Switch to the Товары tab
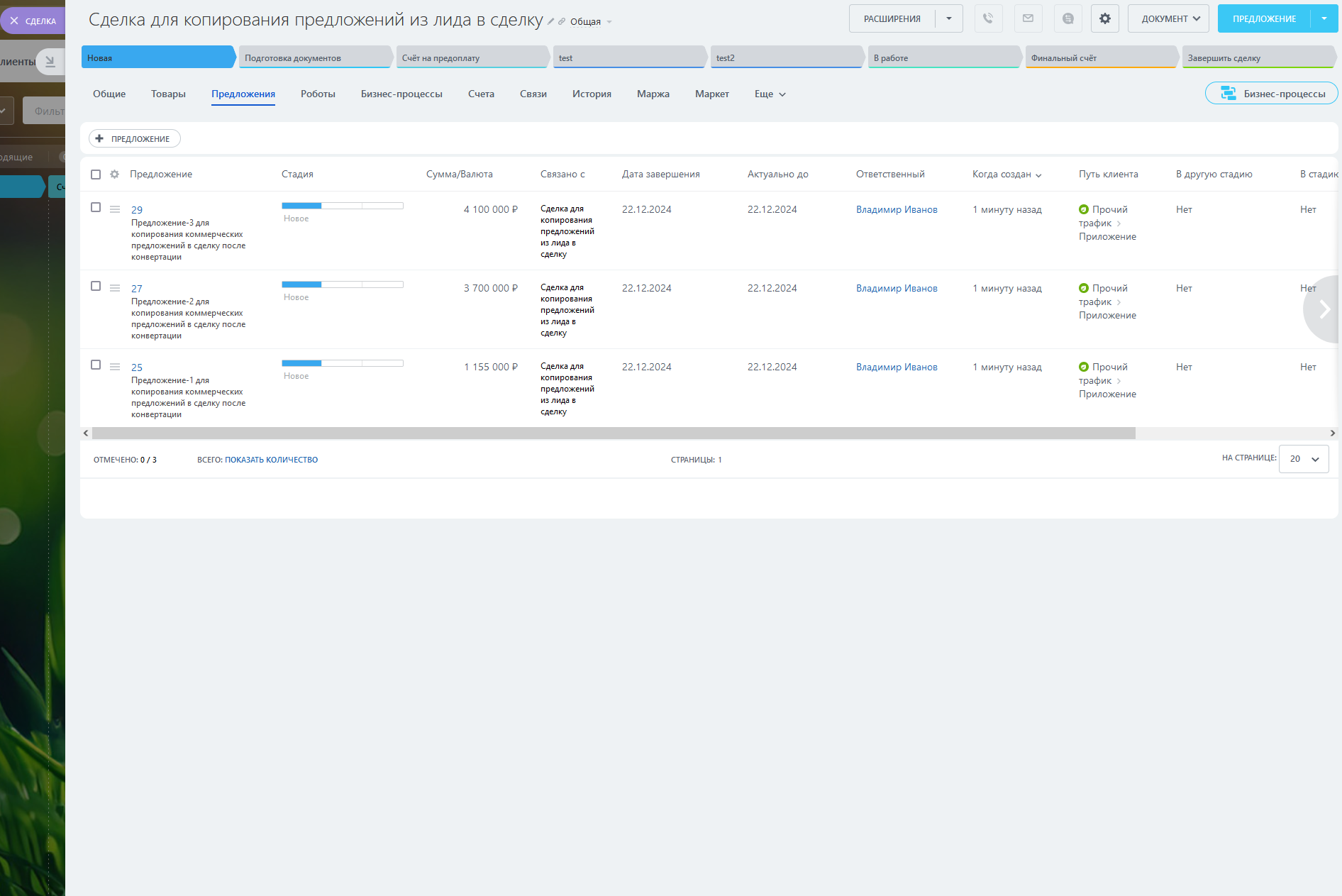This screenshot has width=1342, height=896. pyautogui.click(x=168, y=94)
